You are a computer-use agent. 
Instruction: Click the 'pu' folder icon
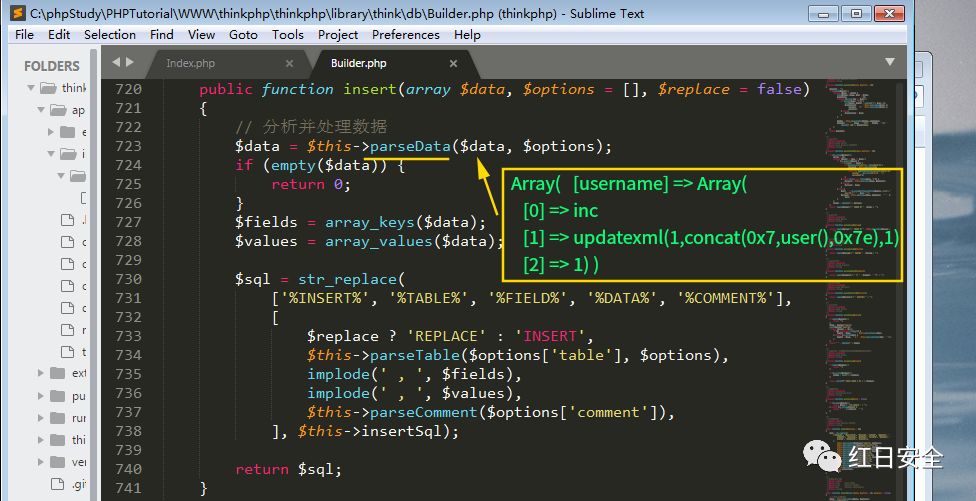(x=58, y=396)
